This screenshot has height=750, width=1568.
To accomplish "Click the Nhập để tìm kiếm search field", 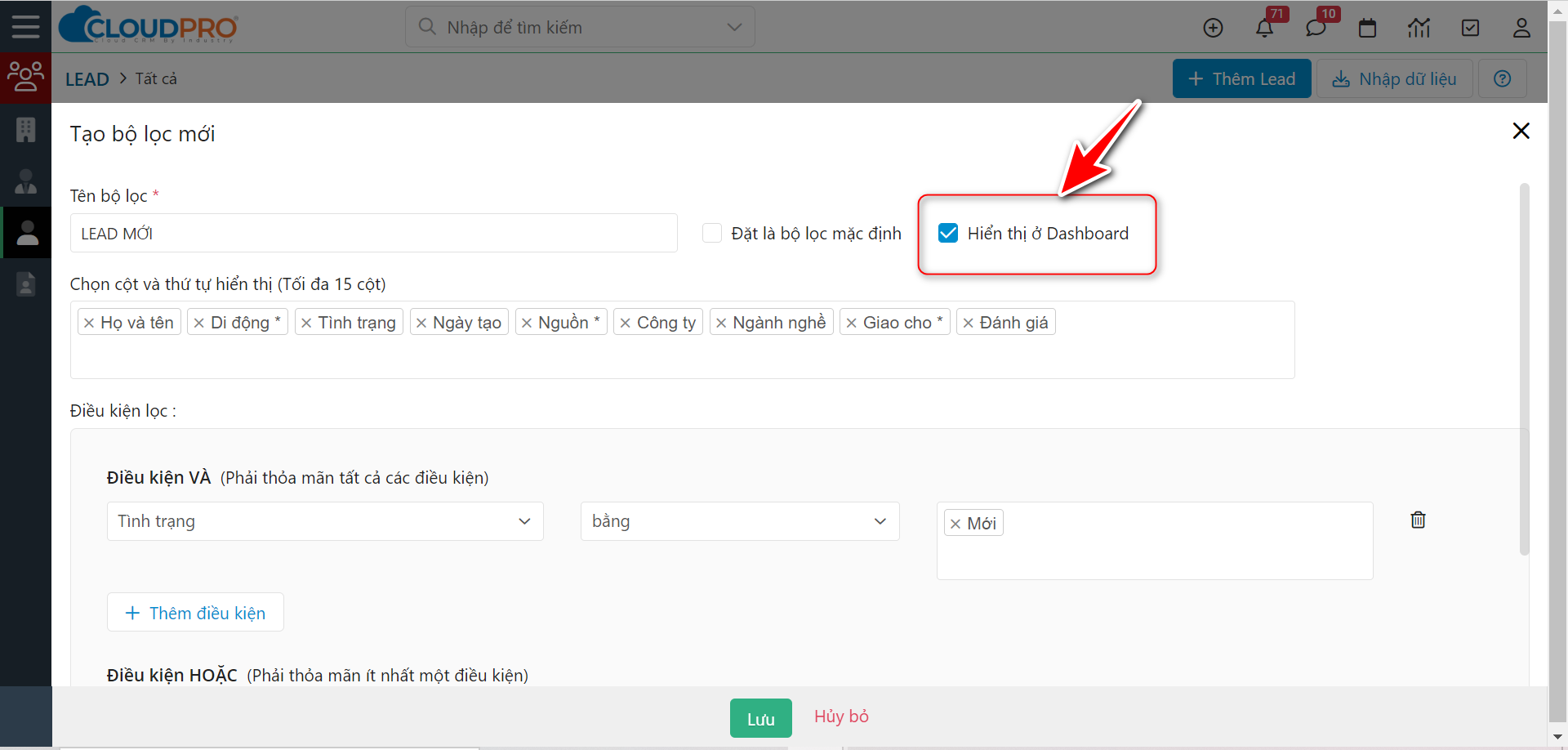I will (580, 27).
